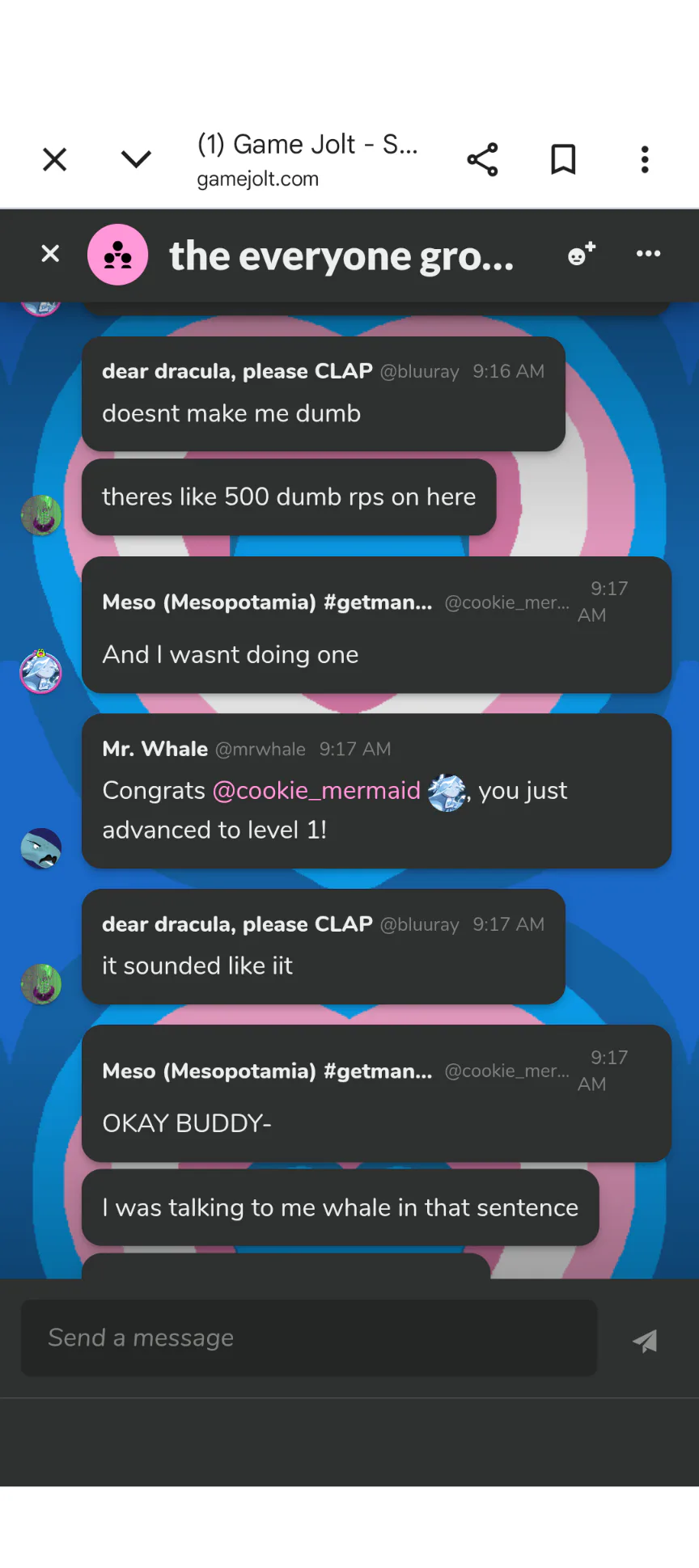Open Mr. Whale's shark avatar
699x1568 pixels.
click(x=41, y=848)
